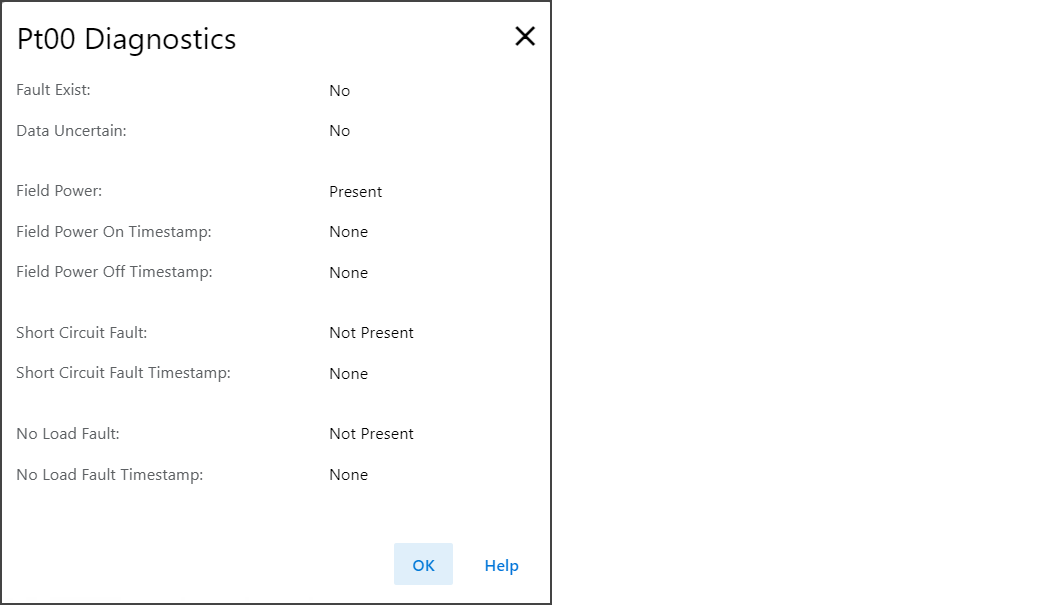Close the Pt00 Diagnostics dialog
1050x607 pixels.
point(525,37)
